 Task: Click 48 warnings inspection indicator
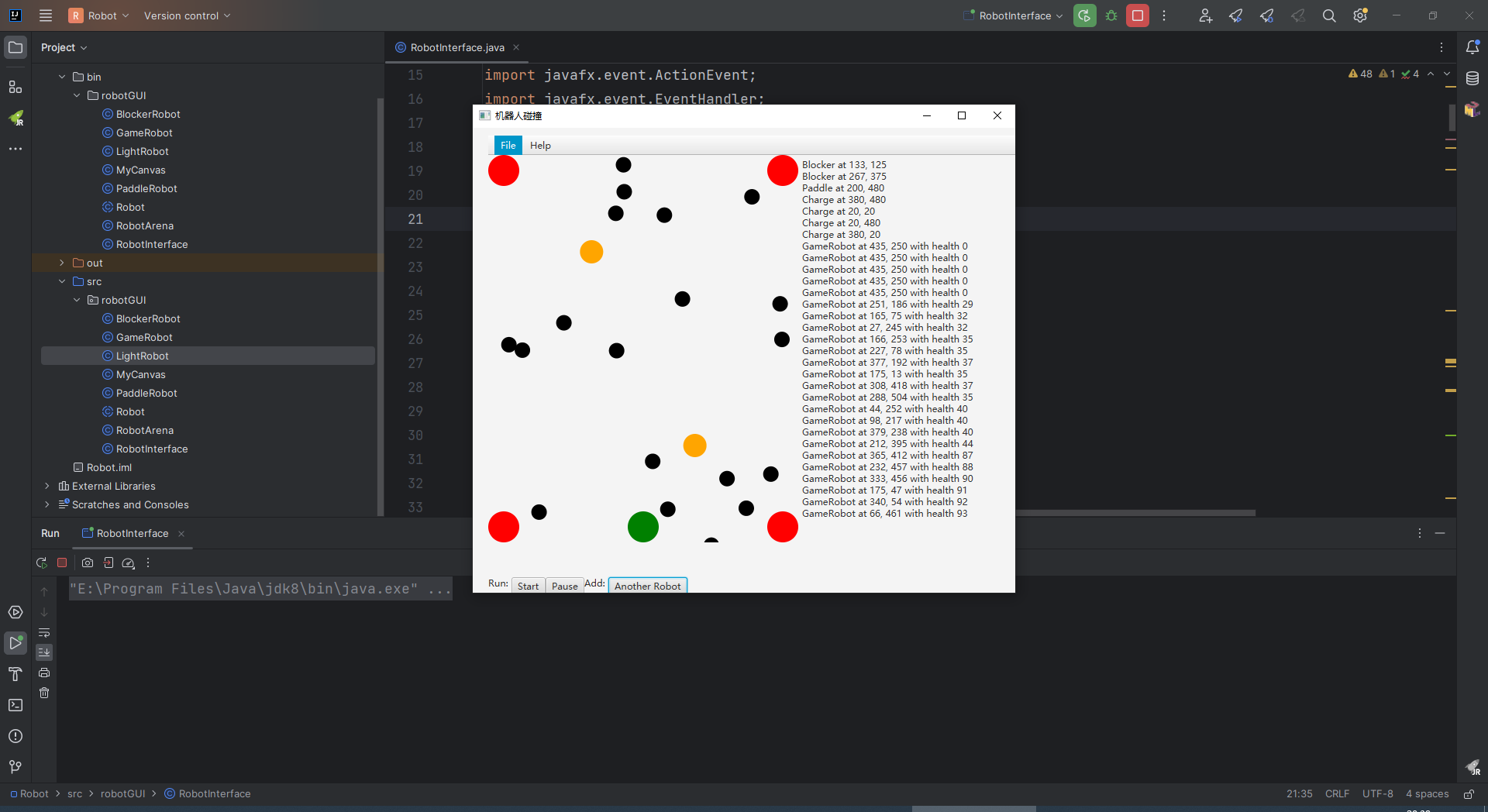pos(1360,74)
